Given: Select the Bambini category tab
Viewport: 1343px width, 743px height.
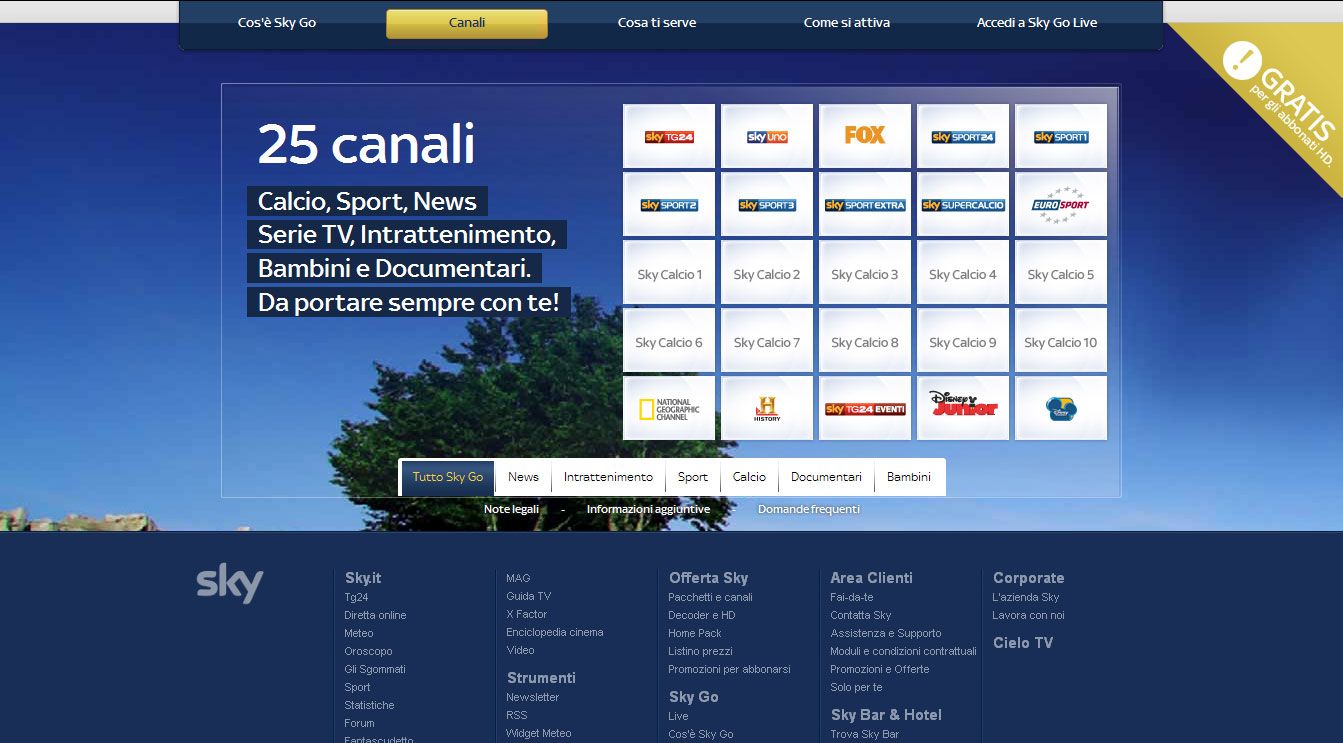Looking at the screenshot, I should pyautogui.click(x=908, y=477).
